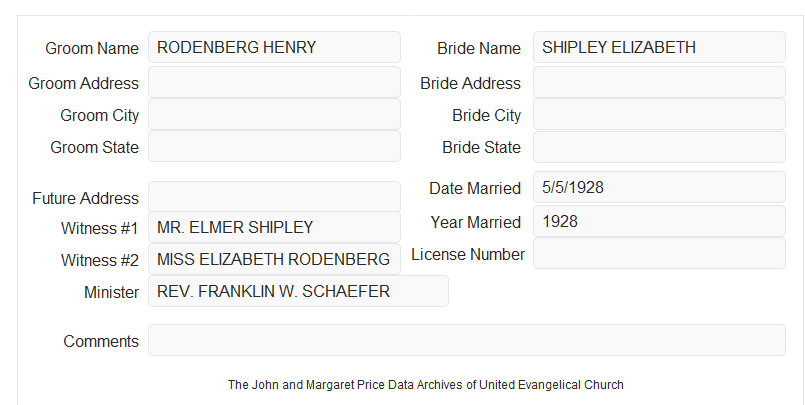This screenshot has height=405, width=805.
Task: Click the Bride Address input box
Action: [659, 82]
